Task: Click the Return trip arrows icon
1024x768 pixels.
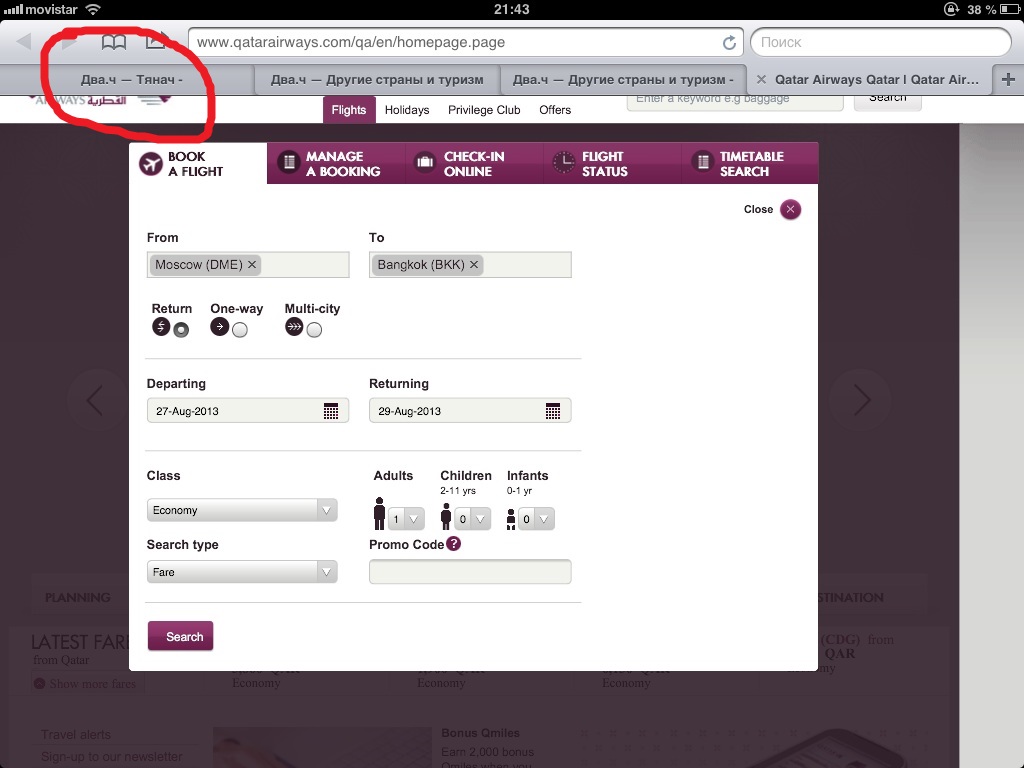Action: tap(161, 327)
